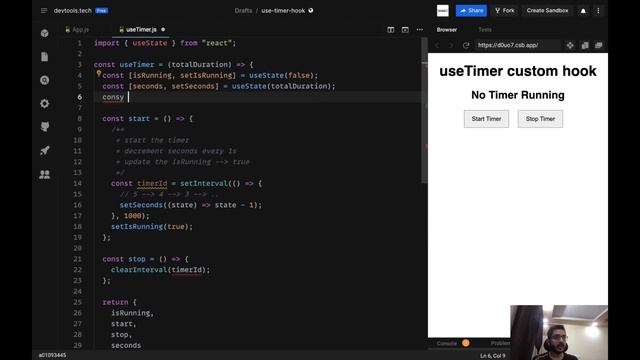Click sandbox privacy icon beside use-timer-hook
Screen dimensions: 640x360
coord(311,11)
